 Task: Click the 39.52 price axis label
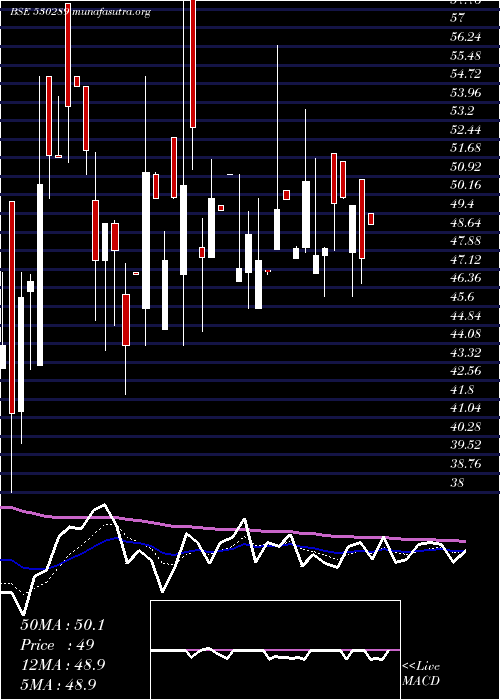(x=465, y=445)
